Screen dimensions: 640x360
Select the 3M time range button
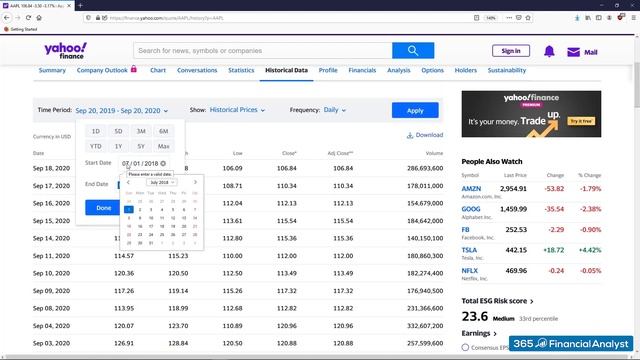pos(141,131)
